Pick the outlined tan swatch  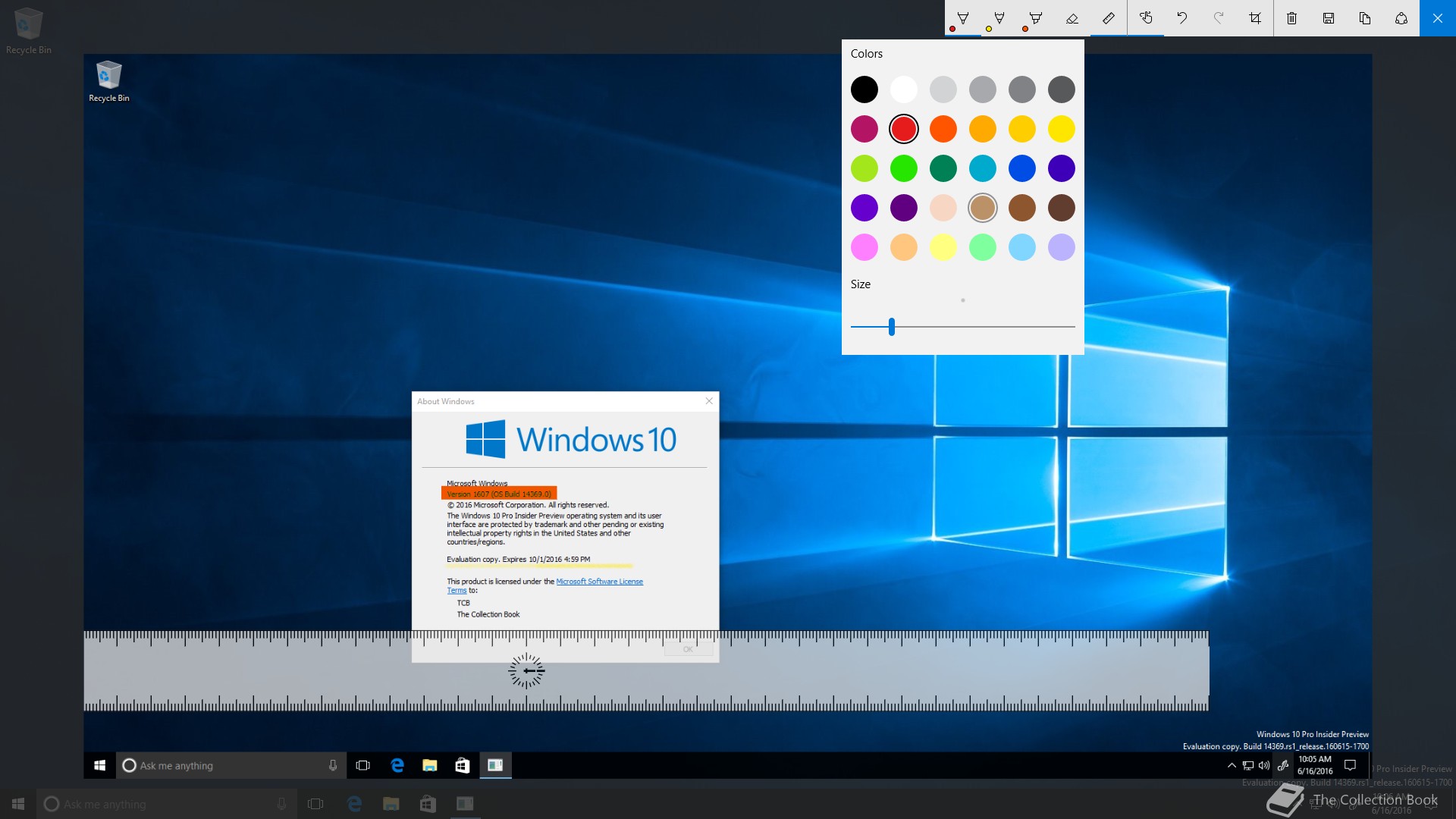pos(983,208)
